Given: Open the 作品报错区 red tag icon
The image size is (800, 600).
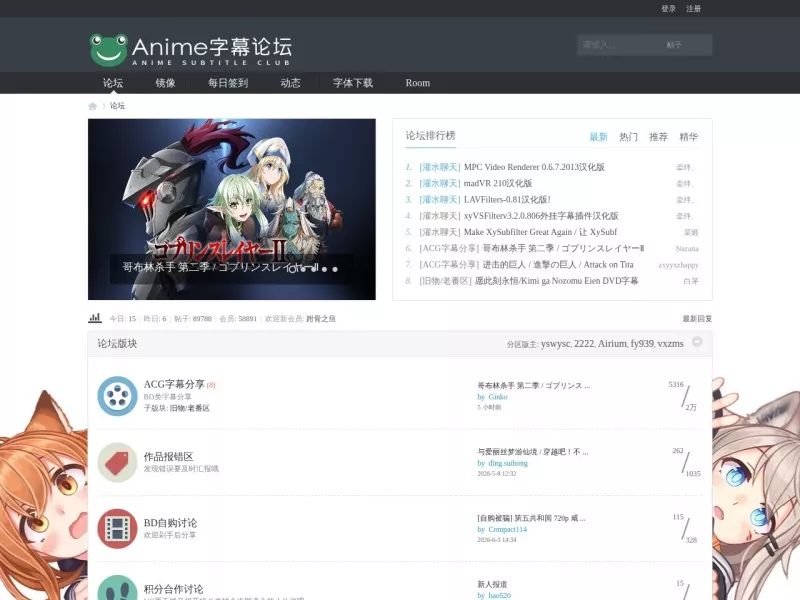Looking at the screenshot, I should point(117,462).
